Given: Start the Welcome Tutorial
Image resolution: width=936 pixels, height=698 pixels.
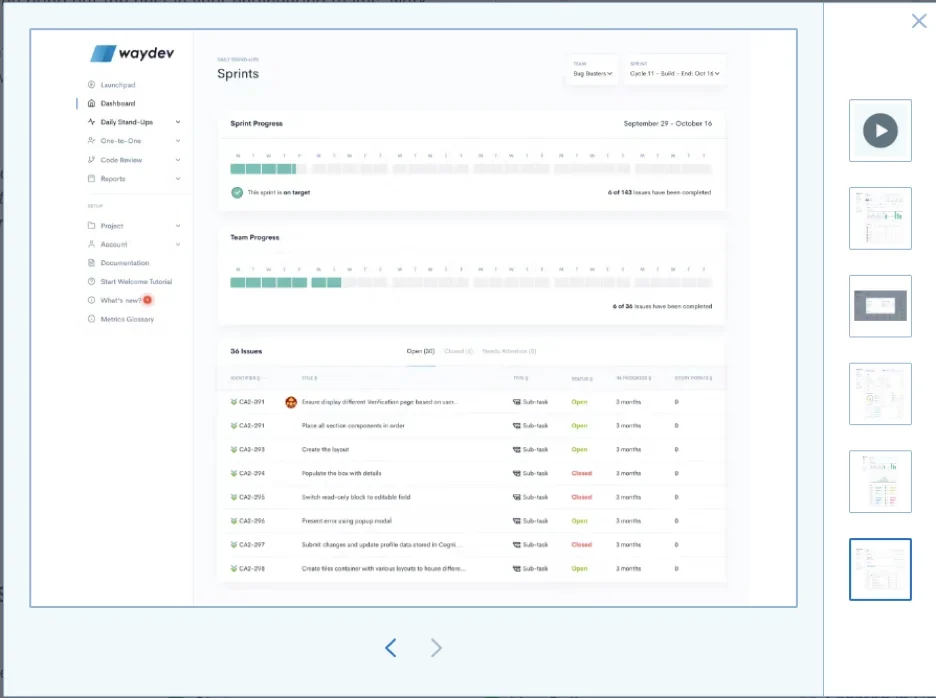Looking at the screenshot, I should click(136, 281).
